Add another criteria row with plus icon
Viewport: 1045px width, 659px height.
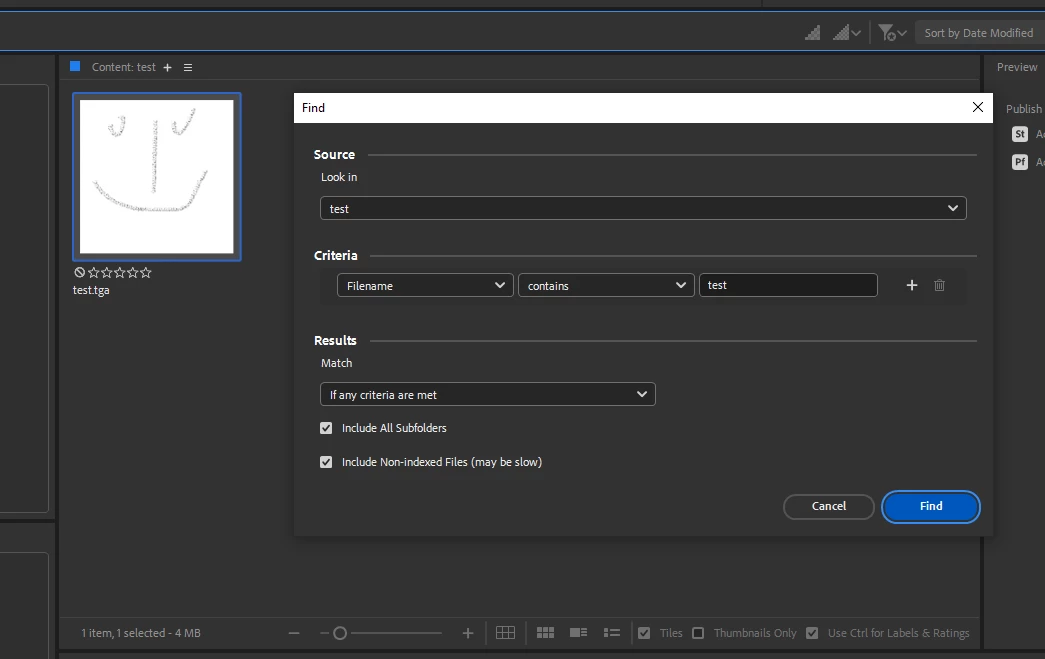tap(912, 285)
